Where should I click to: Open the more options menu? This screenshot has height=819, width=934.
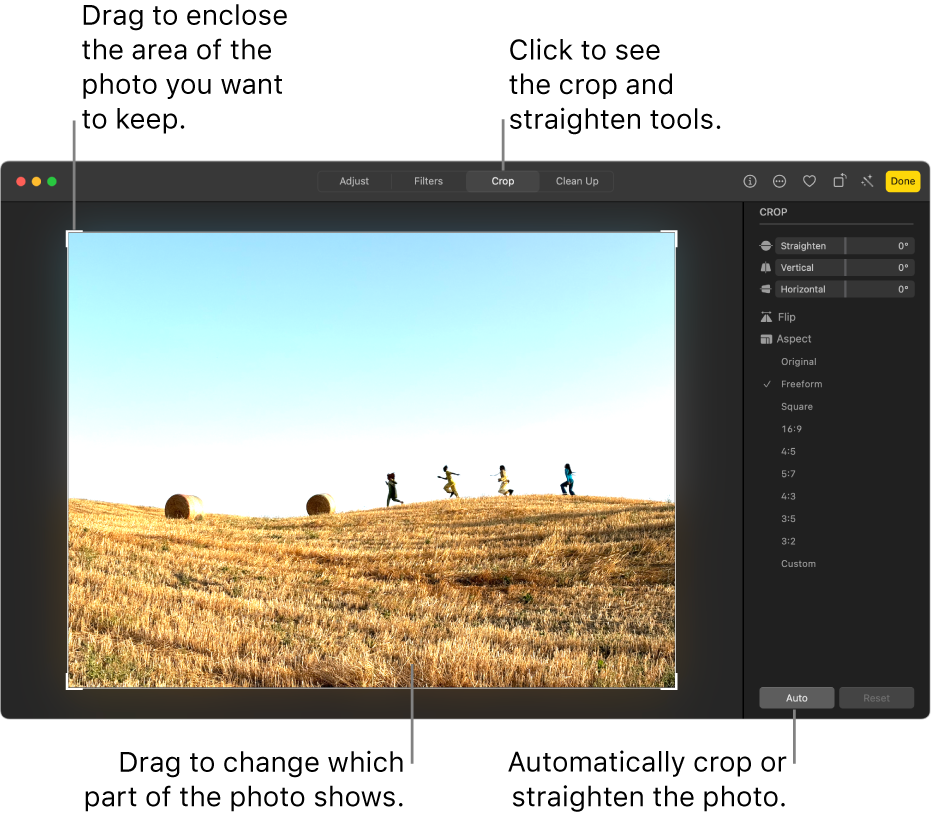779,181
